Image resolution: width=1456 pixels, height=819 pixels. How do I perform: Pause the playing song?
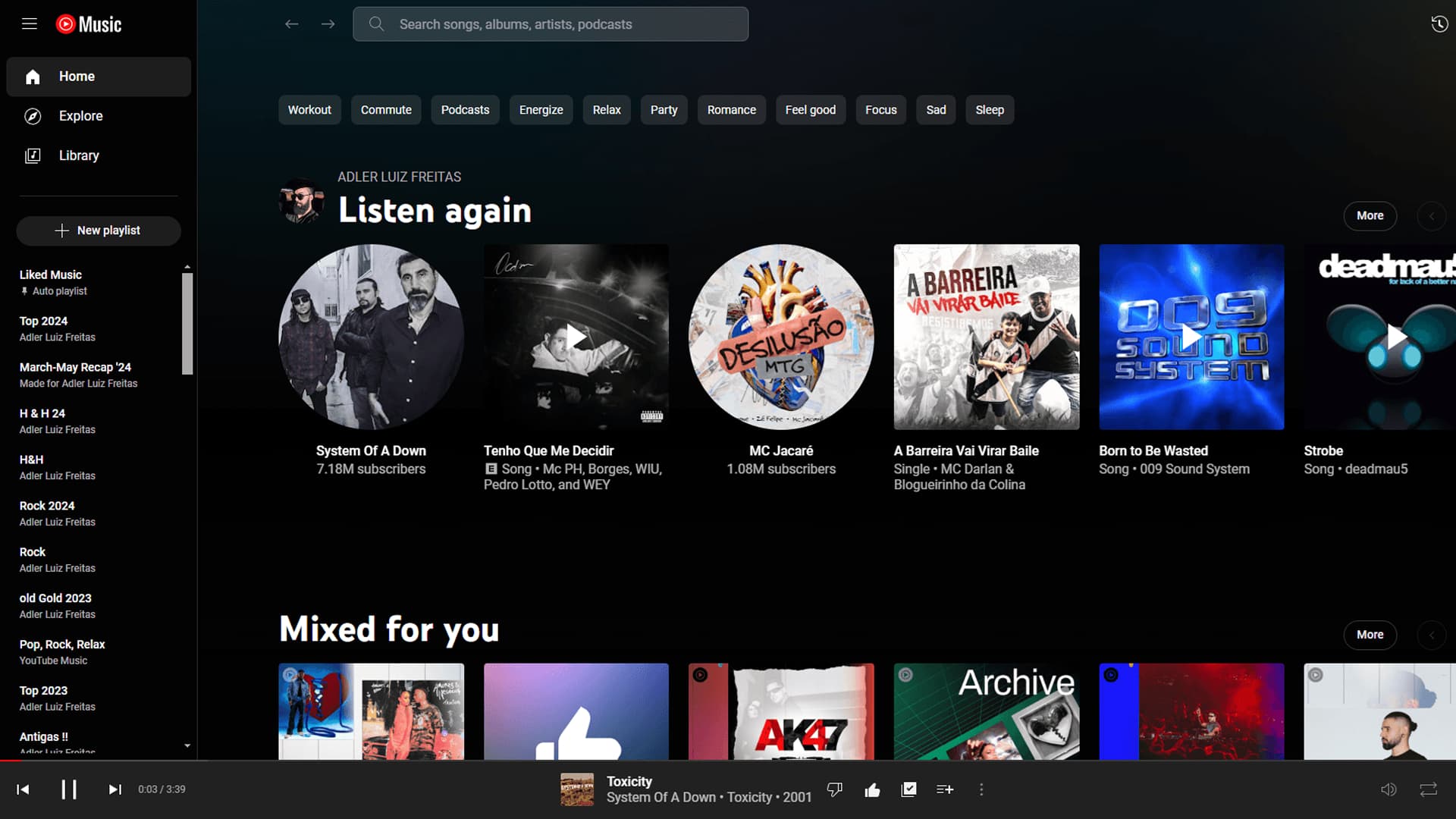pyautogui.click(x=69, y=789)
